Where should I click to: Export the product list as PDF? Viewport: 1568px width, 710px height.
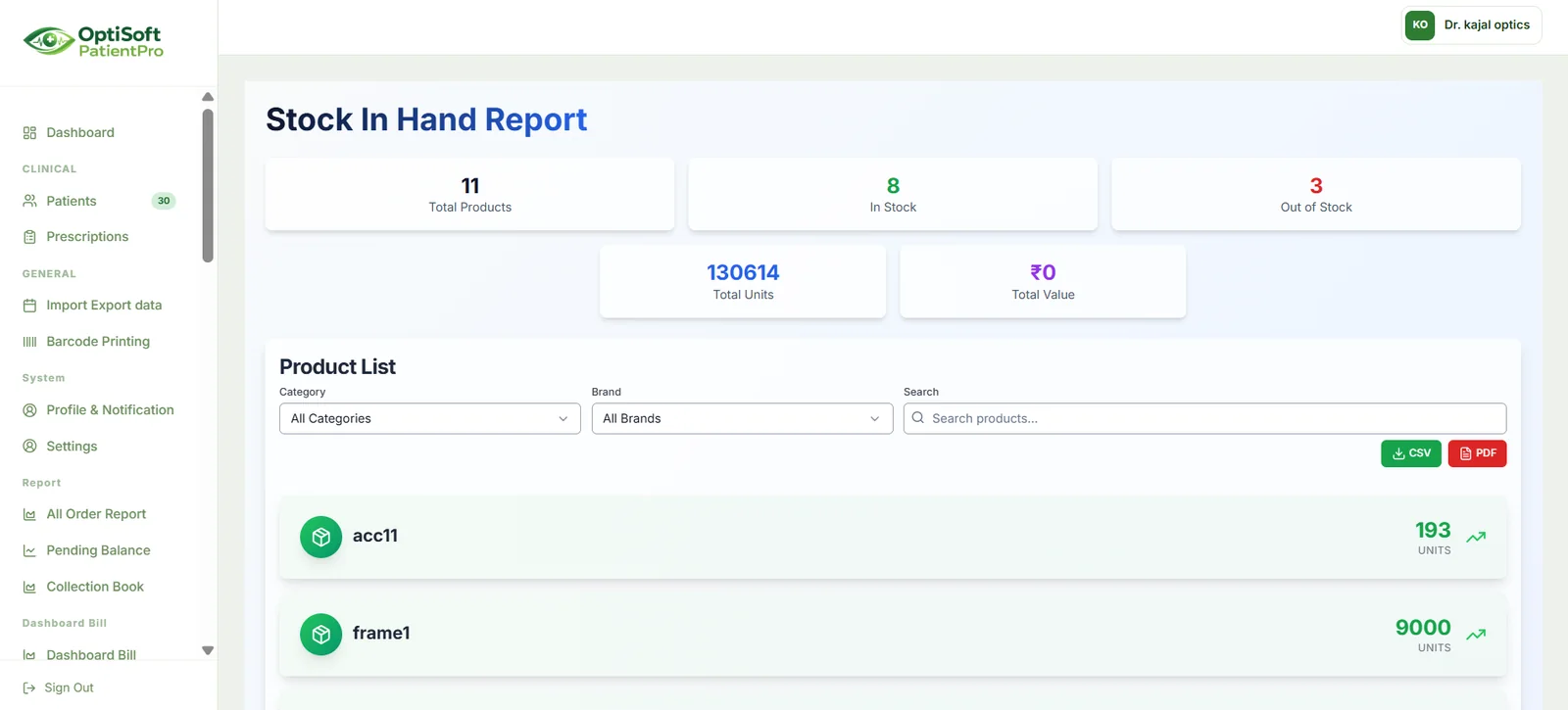coord(1477,453)
